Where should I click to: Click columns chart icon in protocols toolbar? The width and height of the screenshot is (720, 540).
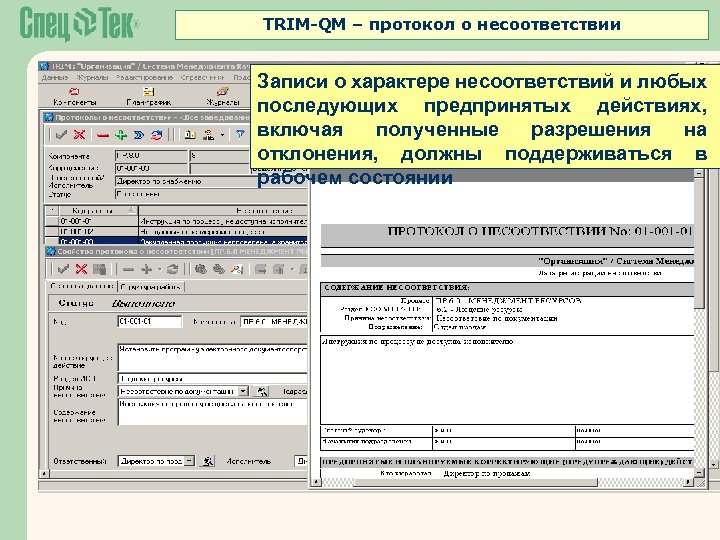coord(190,135)
